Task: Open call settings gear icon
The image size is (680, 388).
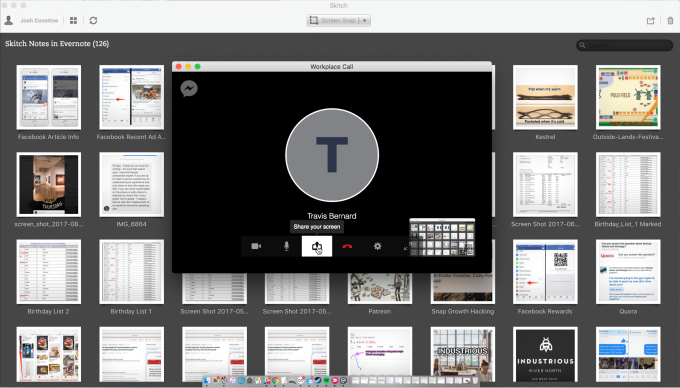Action: point(378,246)
